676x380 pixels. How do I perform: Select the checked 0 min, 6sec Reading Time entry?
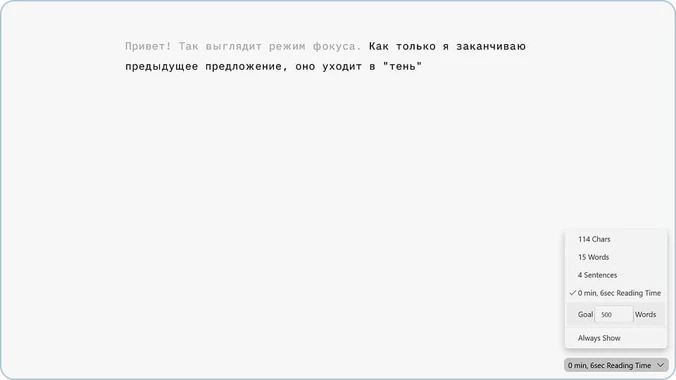point(615,293)
